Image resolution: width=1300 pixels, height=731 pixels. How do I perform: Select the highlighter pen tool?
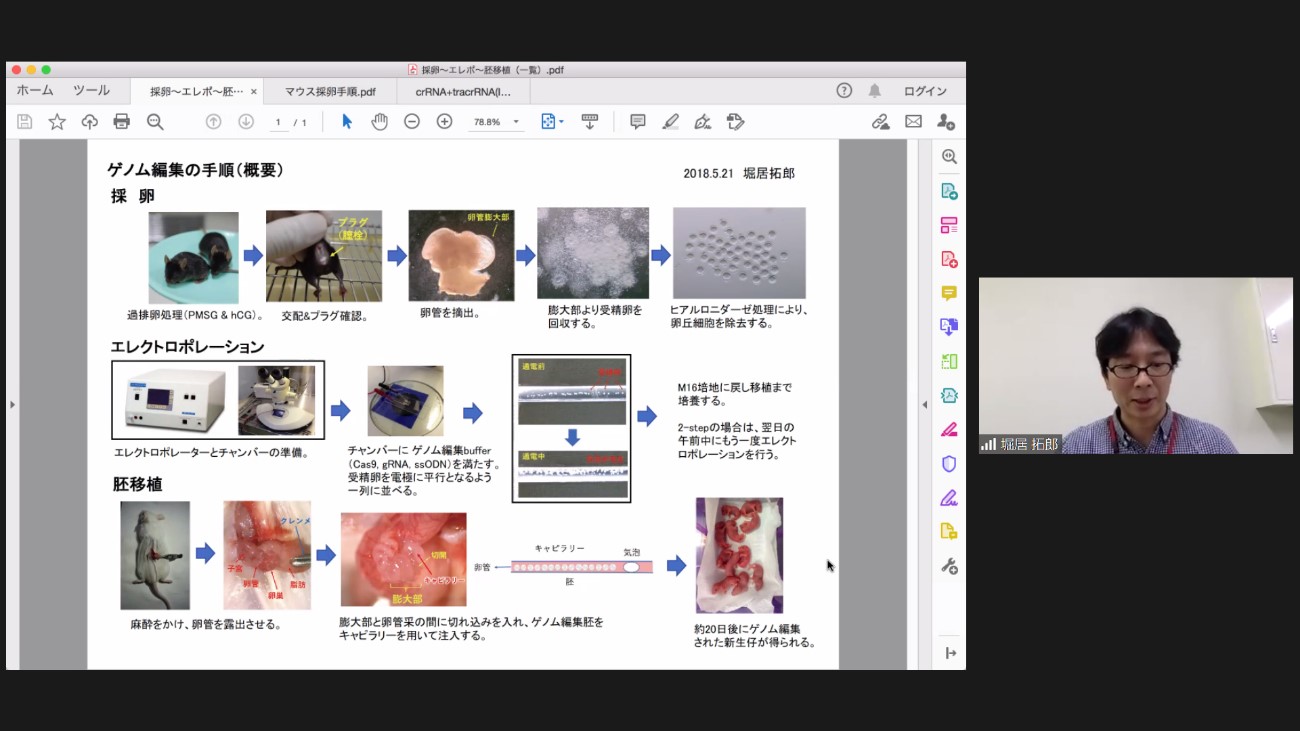pyautogui.click(x=670, y=122)
